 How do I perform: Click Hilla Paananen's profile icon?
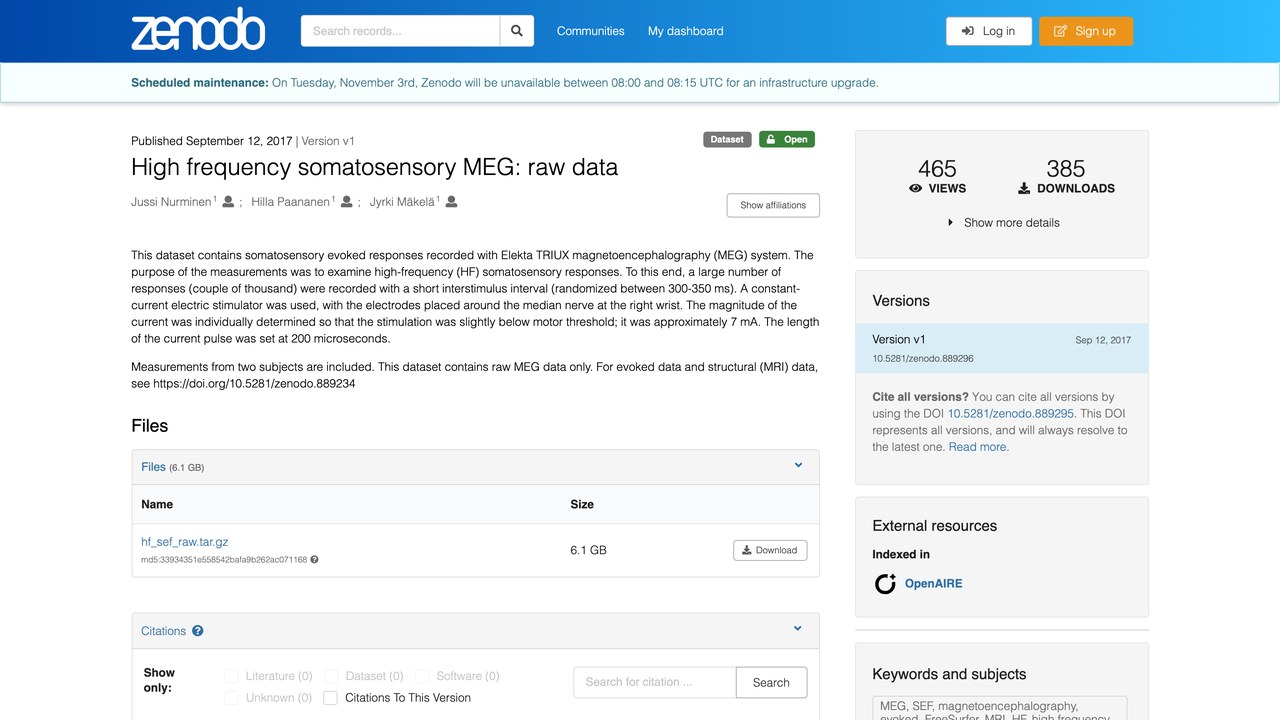347,202
